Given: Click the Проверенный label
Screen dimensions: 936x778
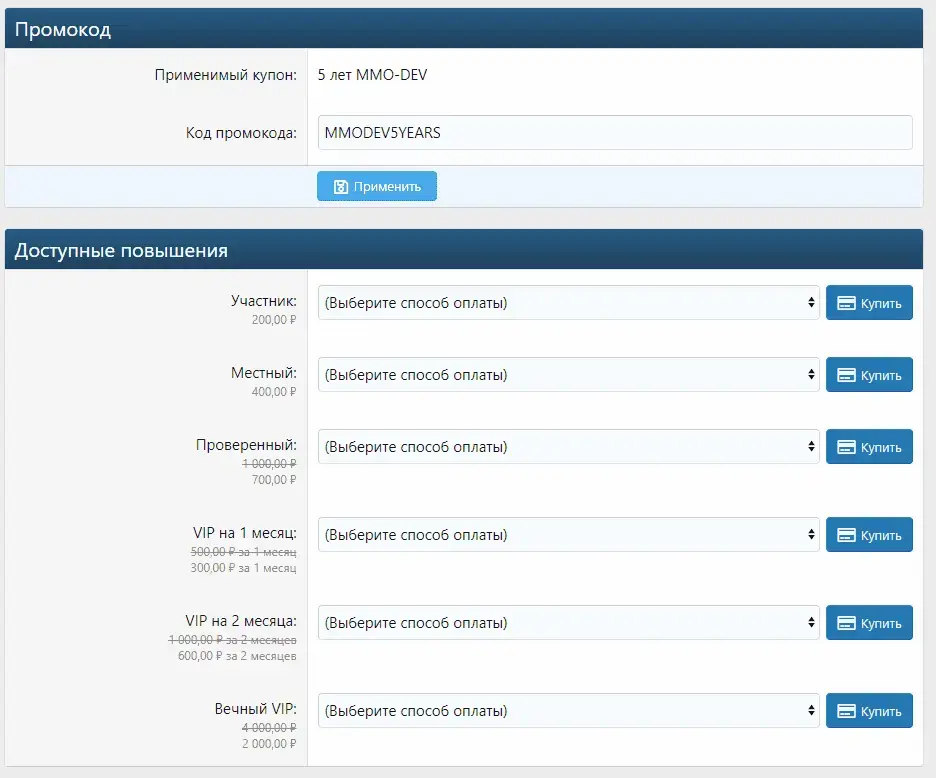Looking at the screenshot, I should [246, 445].
